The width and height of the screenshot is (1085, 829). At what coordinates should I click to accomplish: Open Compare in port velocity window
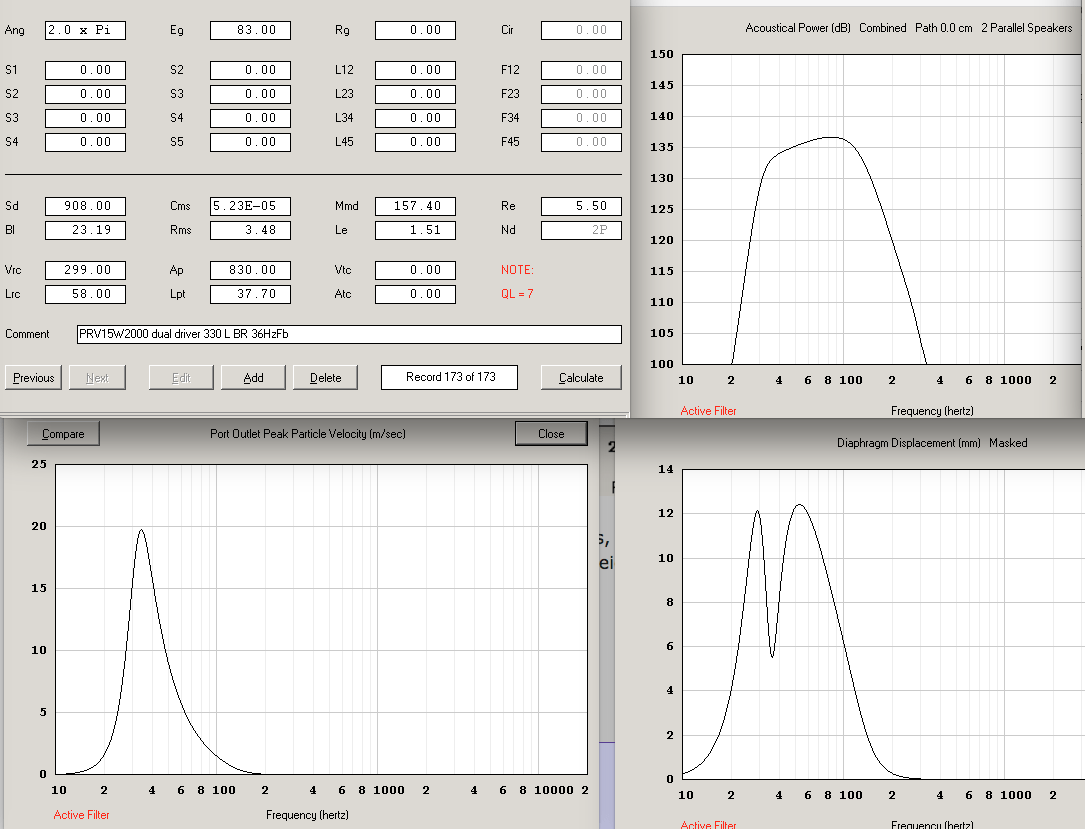pos(63,434)
